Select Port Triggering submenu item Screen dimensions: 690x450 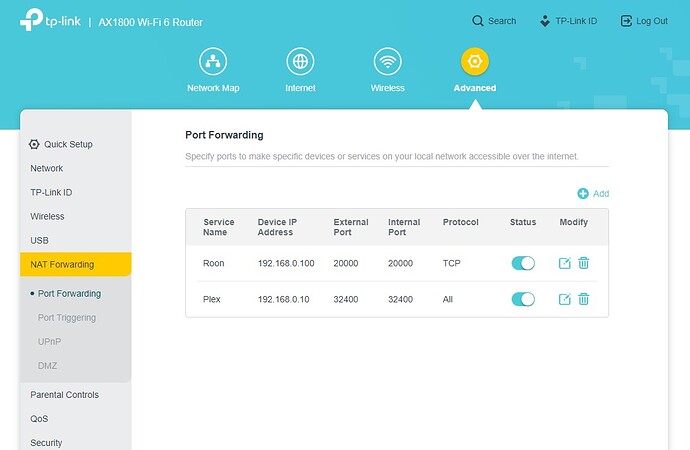coord(67,318)
